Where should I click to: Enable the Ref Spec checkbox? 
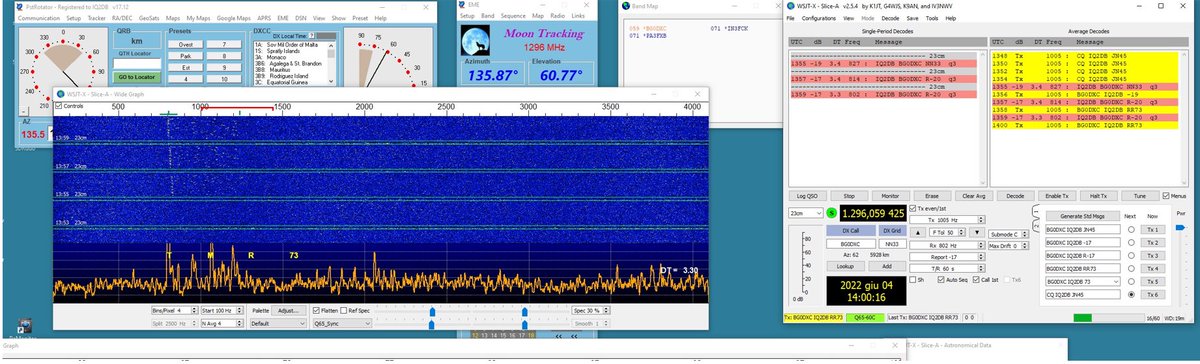click(344, 310)
